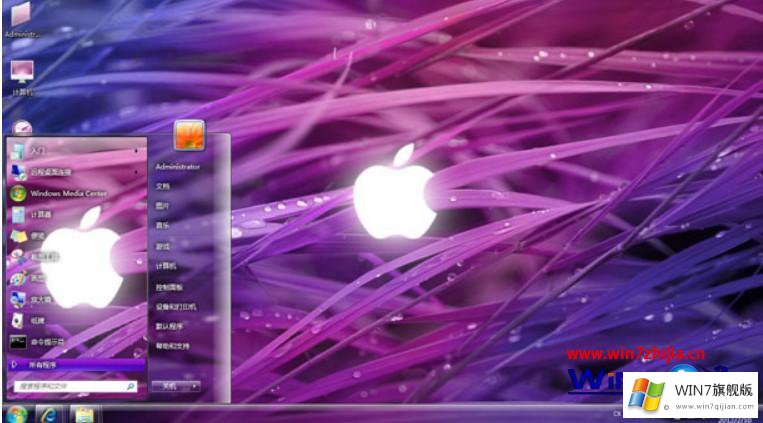
Task: Launch Remote Desktop Connection (远程桌面连接)
Action: click(77, 172)
